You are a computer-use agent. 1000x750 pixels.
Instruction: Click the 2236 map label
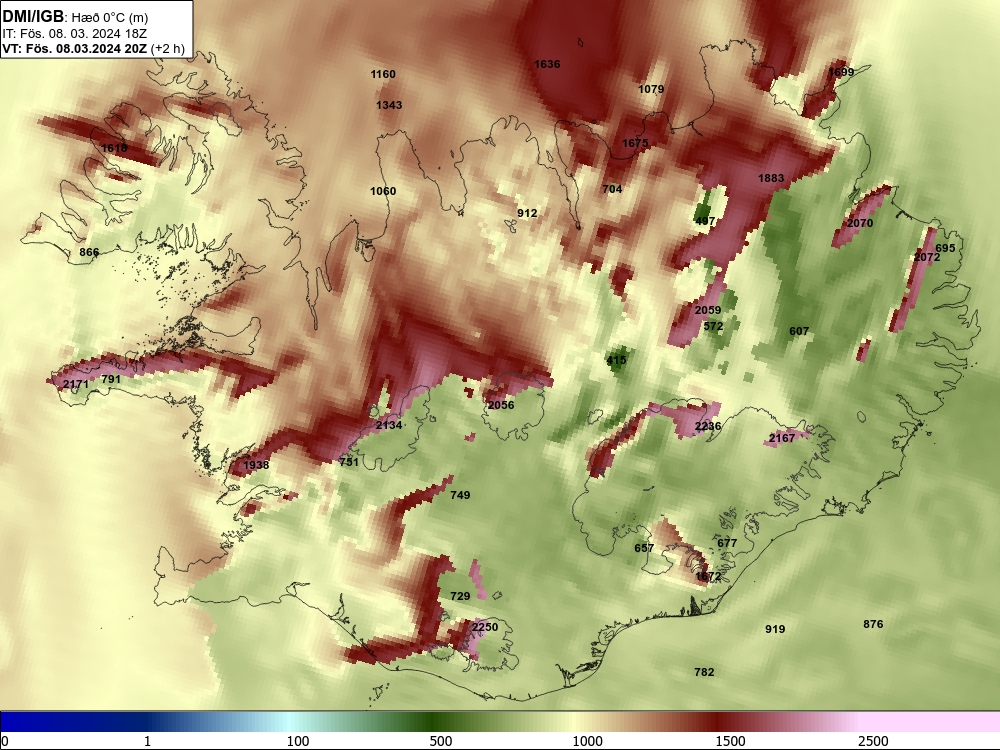point(708,427)
